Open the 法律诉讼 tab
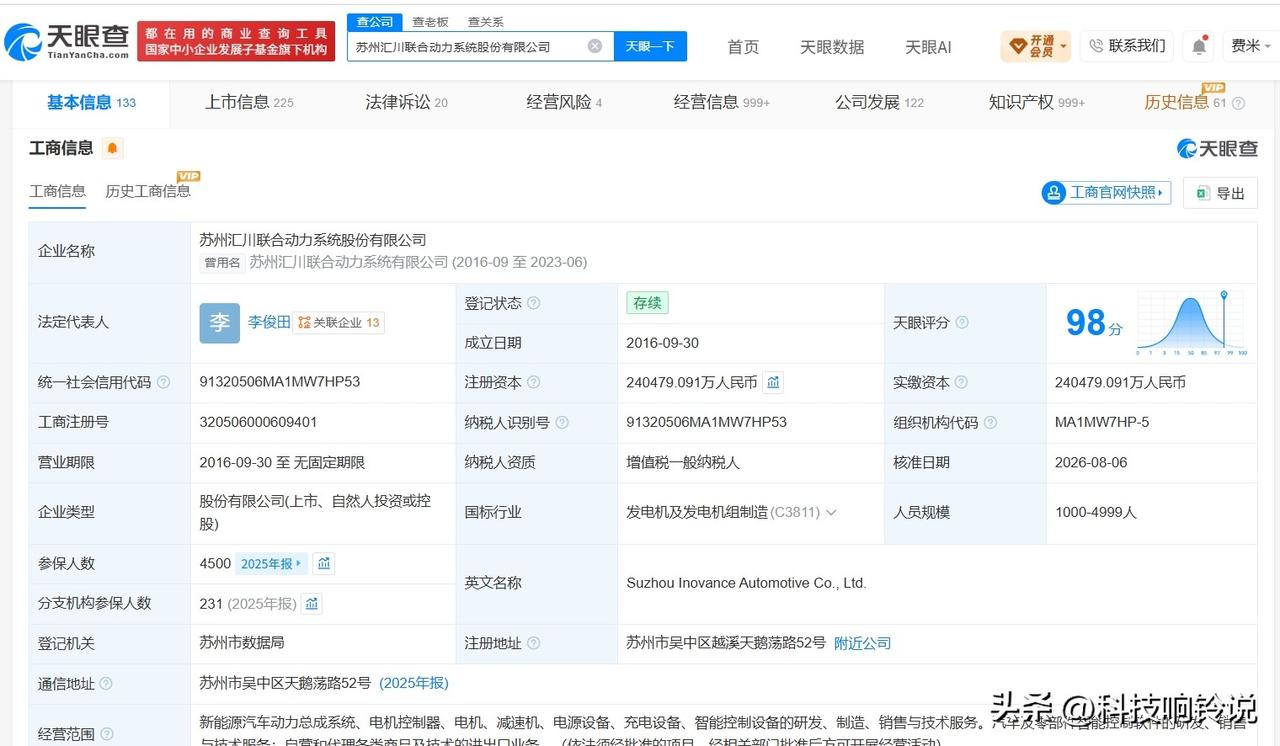This screenshot has height=746, width=1280. (x=406, y=102)
